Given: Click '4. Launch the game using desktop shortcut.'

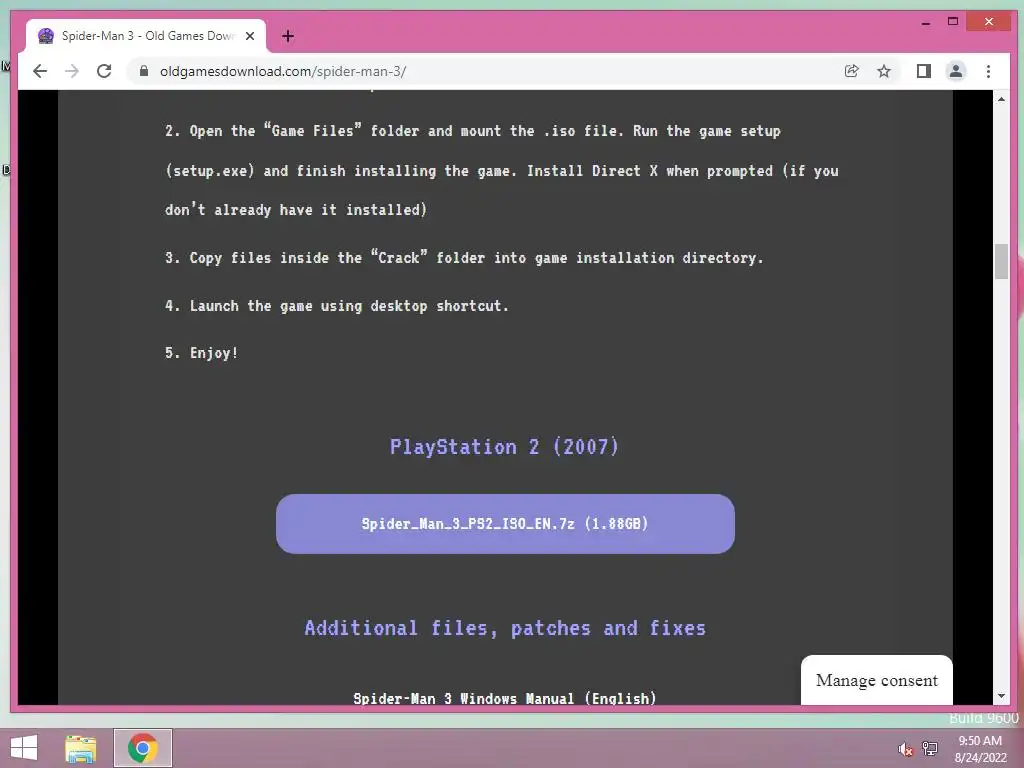Looking at the screenshot, I should pos(336,306).
